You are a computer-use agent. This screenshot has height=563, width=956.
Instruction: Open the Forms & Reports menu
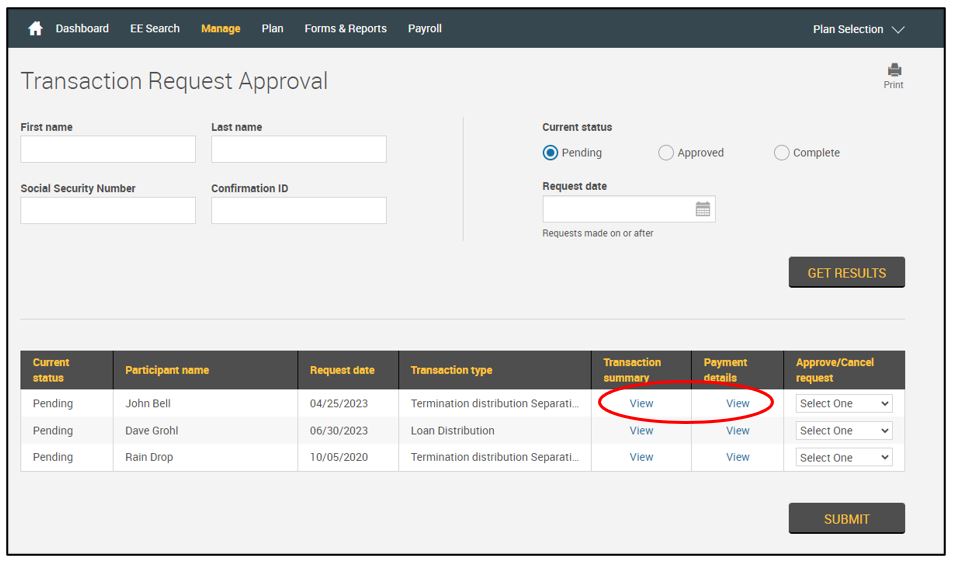click(x=345, y=29)
